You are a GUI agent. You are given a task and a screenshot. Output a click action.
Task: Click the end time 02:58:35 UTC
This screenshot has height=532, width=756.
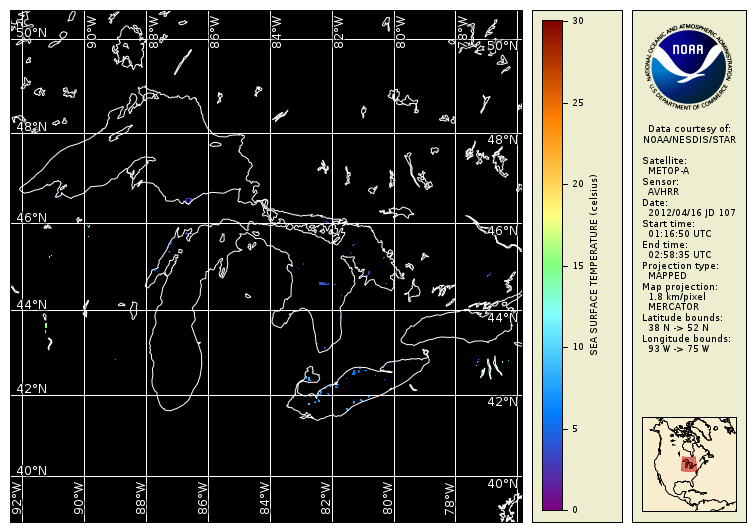(679, 255)
